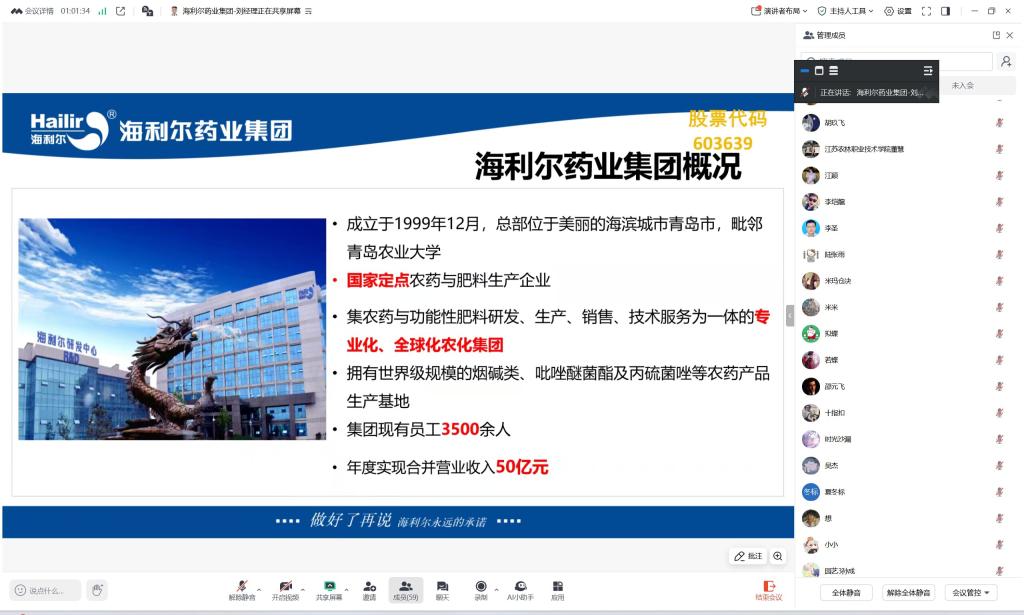This screenshot has width=1024, height=615.
Task: Toggle mute for member 胡玖飞
Action: [x=999, y=123]
